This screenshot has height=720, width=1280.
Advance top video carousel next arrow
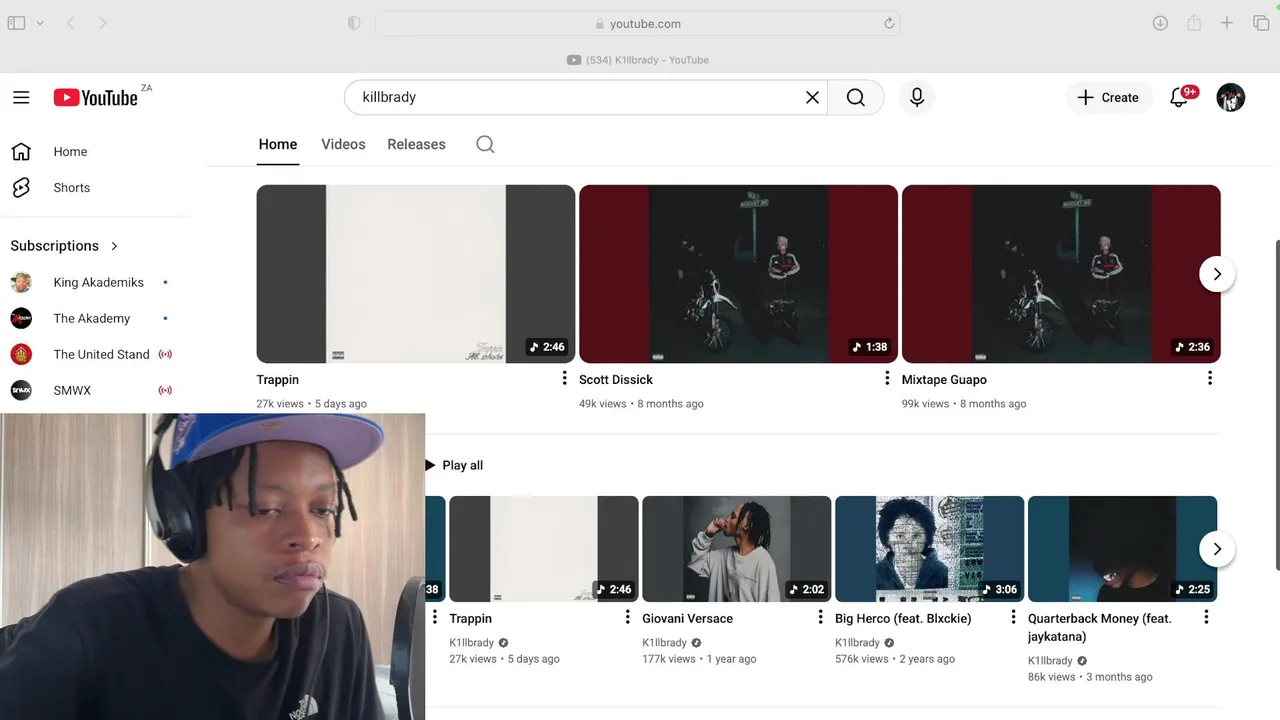[x=1217, y=274]
